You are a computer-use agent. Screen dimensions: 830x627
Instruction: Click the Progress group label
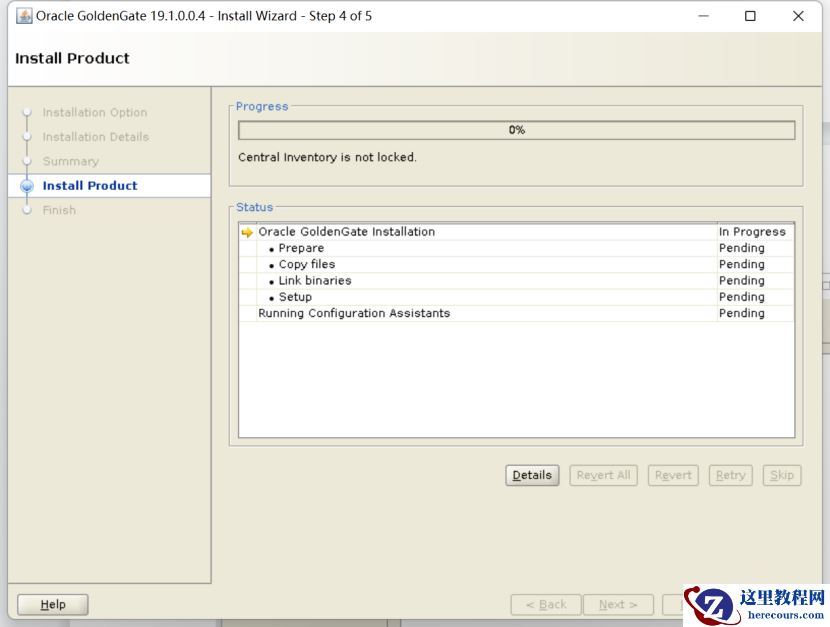point(262,106)
